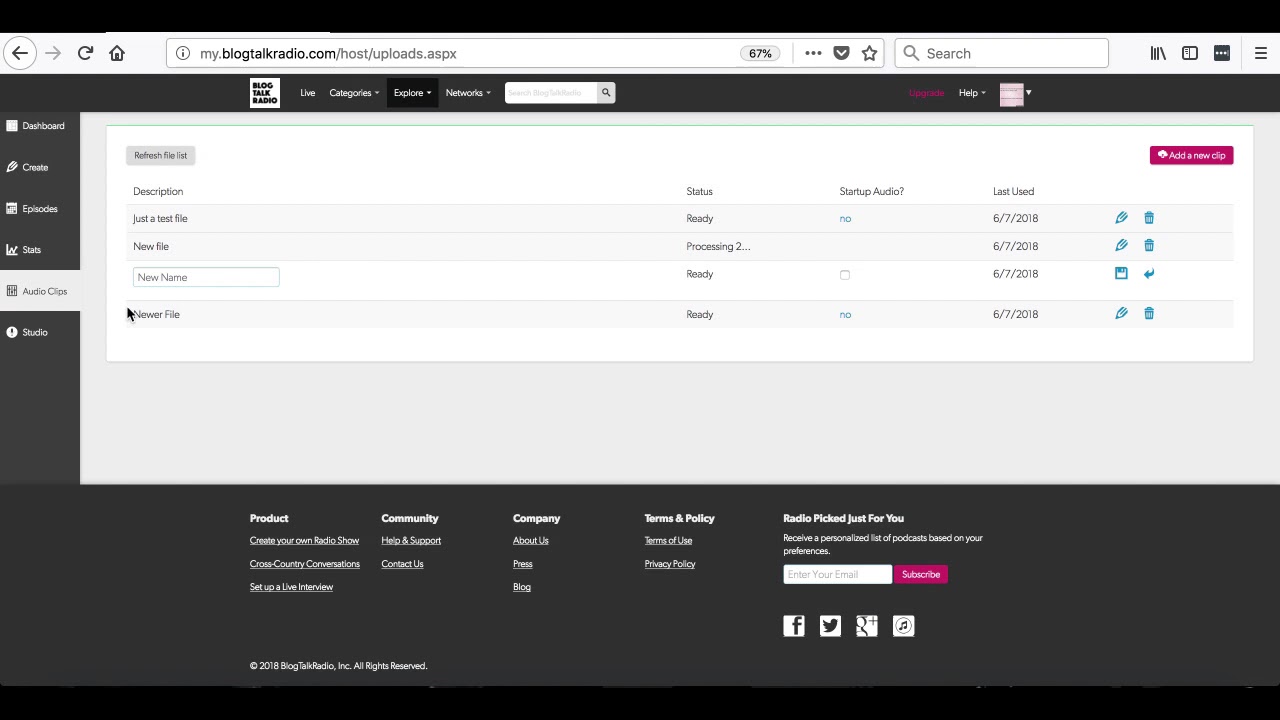Delete the 'Newer File' clip
Screen dimensions: 1280x720
[x=1149, y=314]
